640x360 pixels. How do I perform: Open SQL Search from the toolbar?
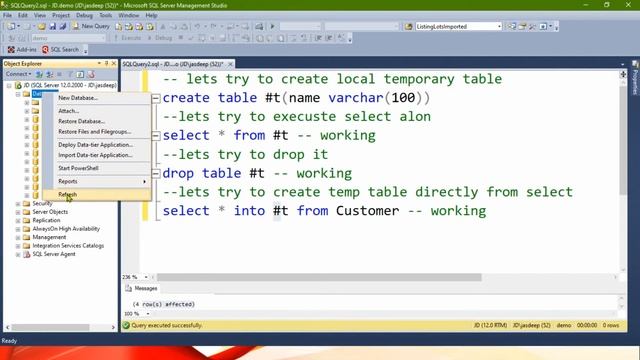pos(60,49)
